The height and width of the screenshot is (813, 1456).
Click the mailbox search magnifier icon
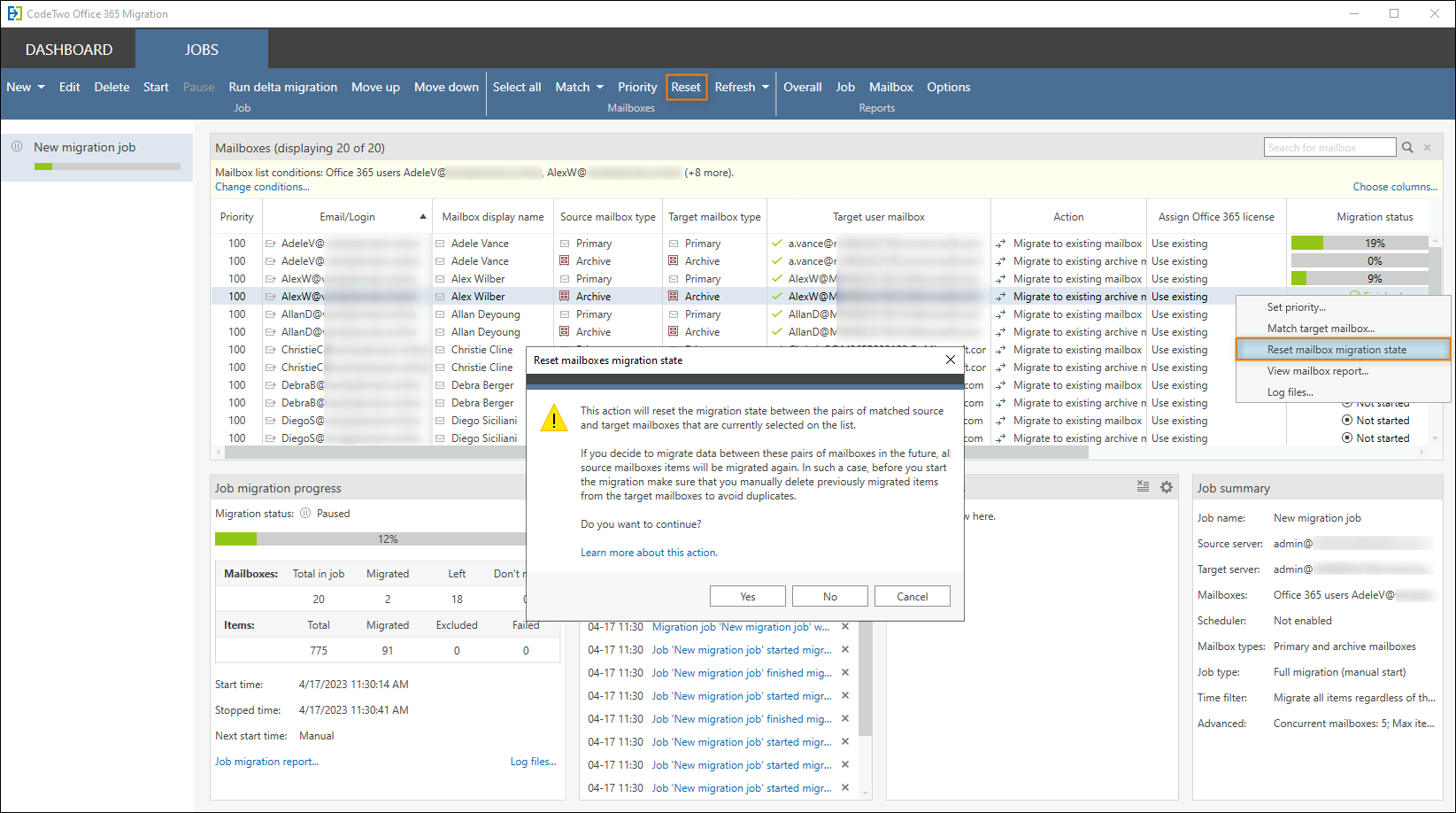pos(1407,148)
